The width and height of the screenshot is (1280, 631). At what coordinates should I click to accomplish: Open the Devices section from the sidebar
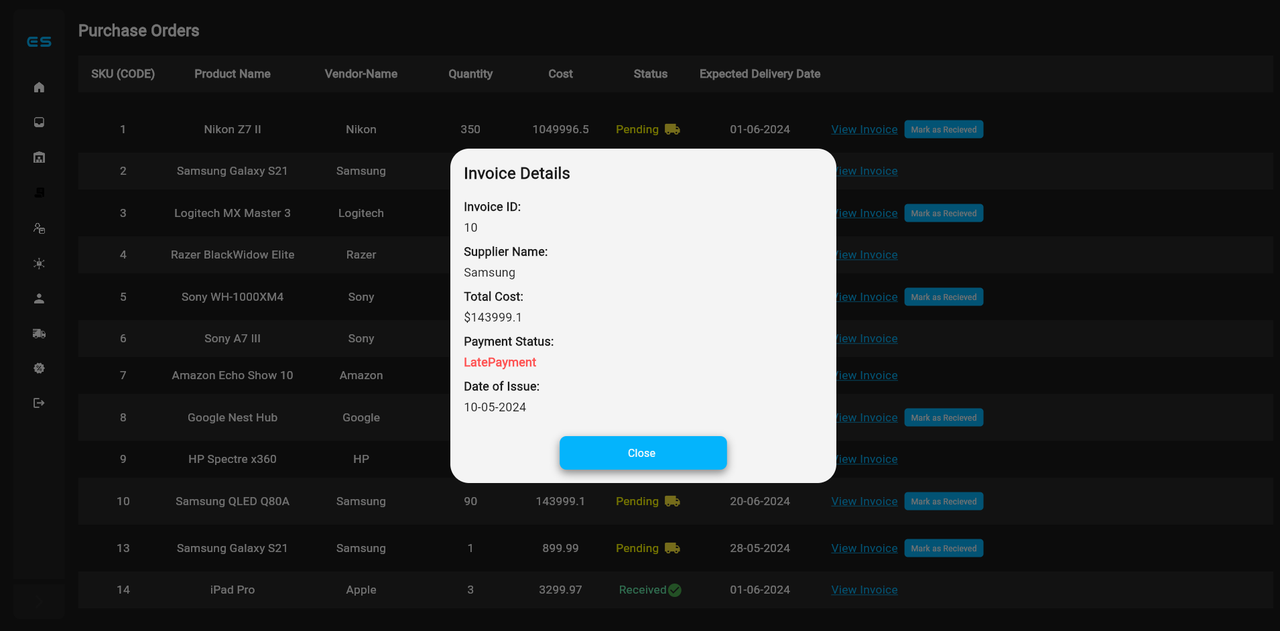coord(38,122)
